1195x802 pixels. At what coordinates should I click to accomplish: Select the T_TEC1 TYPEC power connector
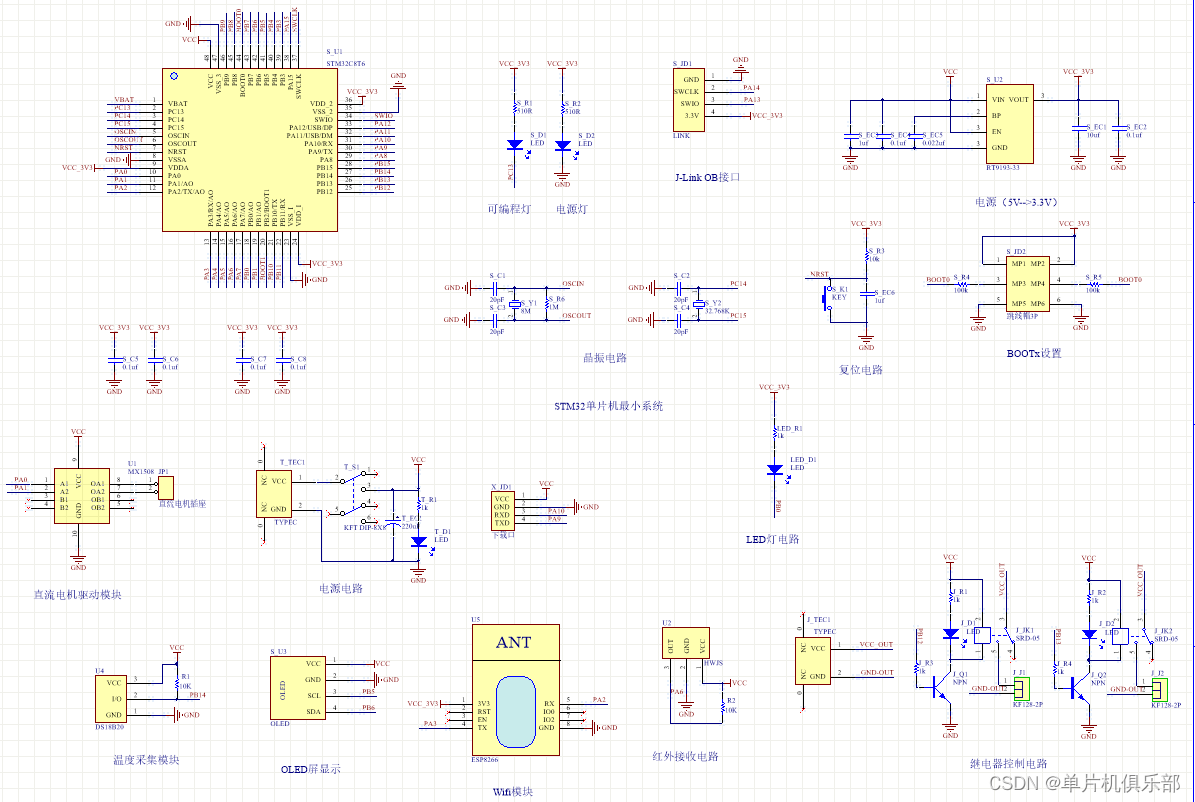(x=274, y=495)
